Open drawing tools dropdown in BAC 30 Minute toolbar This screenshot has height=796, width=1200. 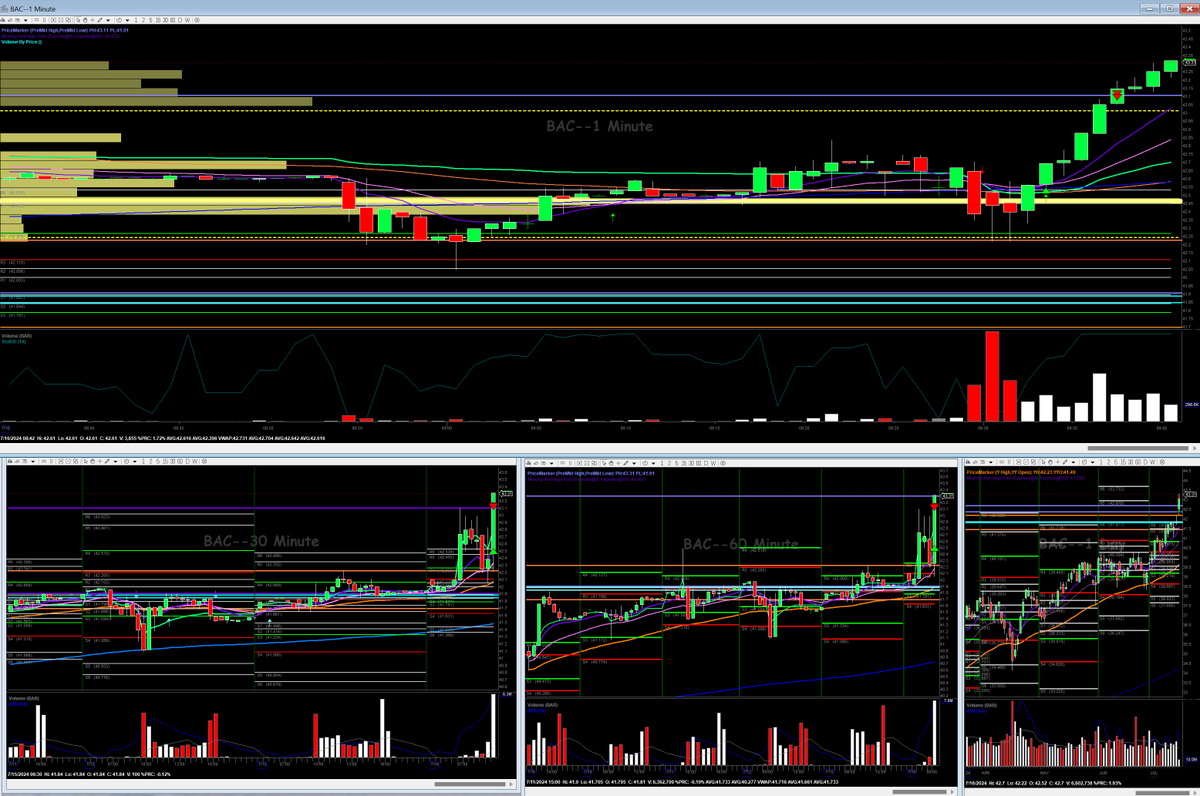point(115,461)
